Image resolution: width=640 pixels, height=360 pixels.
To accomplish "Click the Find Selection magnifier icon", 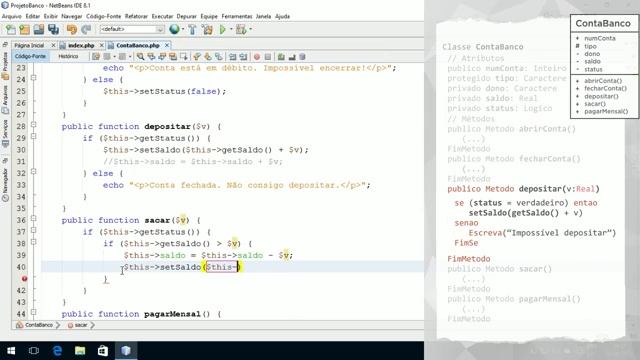I will coord(140,57).
